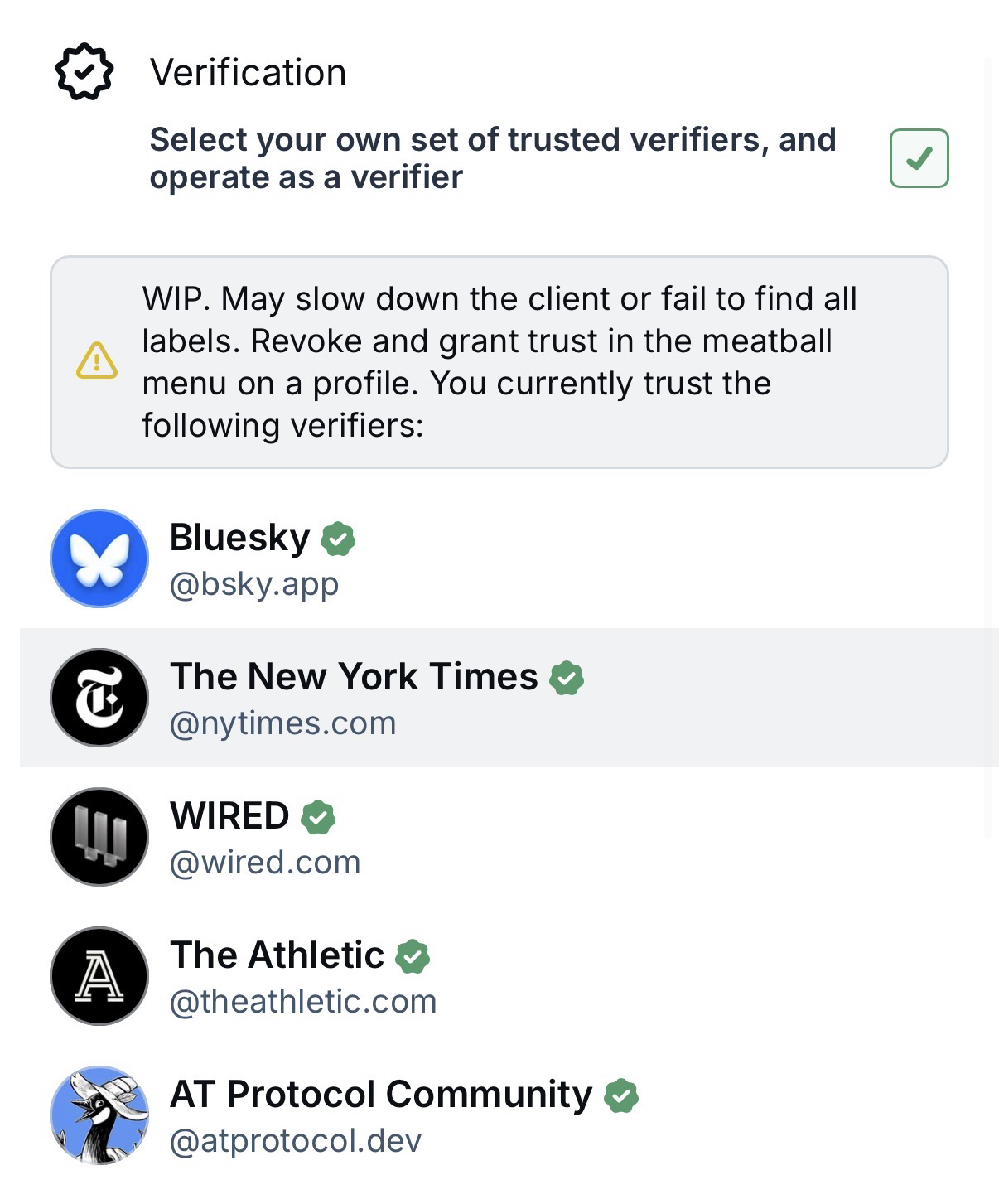
Task: Click the New York Times avatar
Action: [x=99, y=698]
